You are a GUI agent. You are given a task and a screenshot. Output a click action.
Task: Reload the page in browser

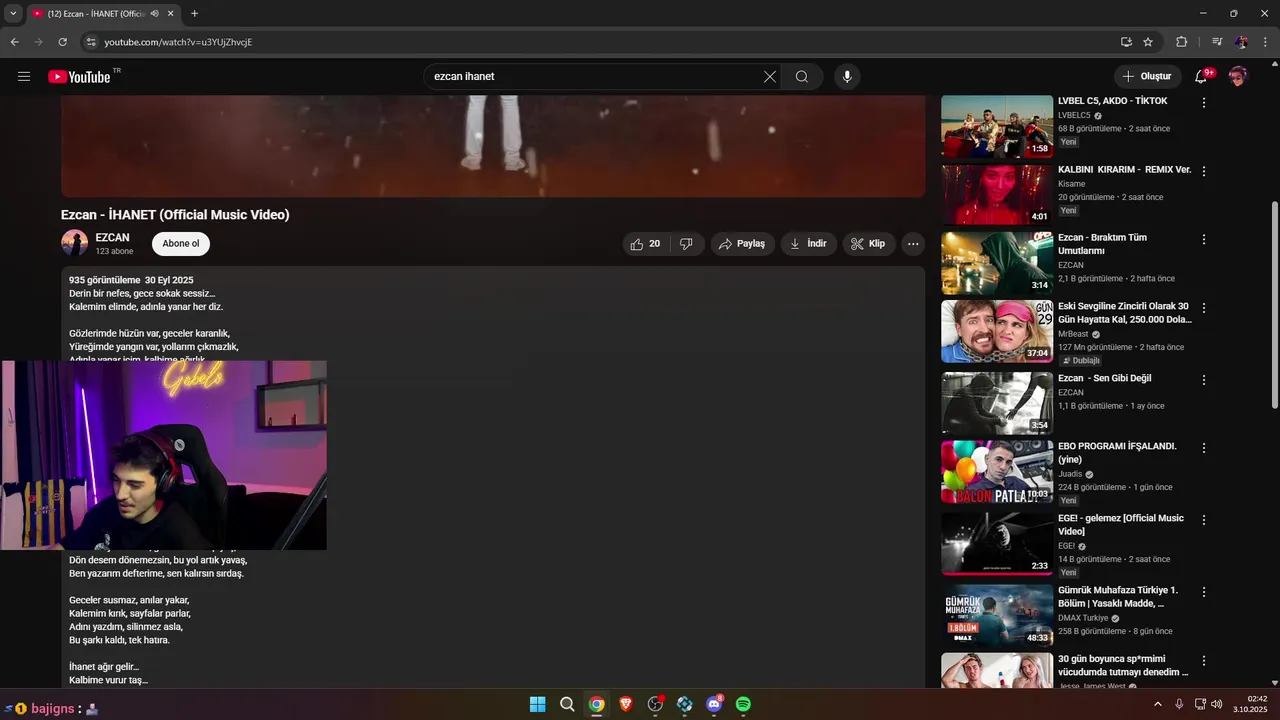coord(62,42)
